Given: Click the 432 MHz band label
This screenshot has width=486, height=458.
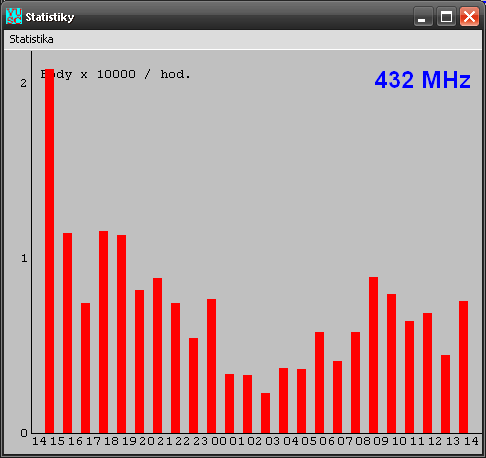Looking at the screenshot, I should (422, 80).
